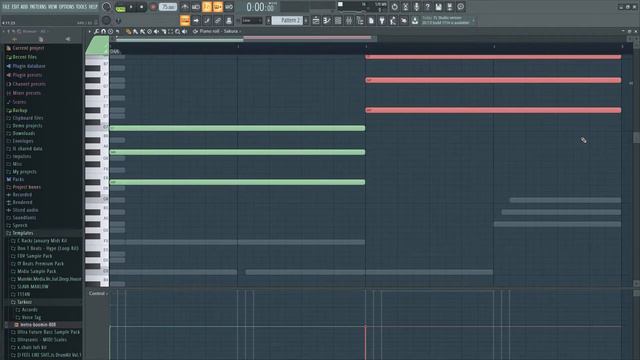Screen dimensions: 640x360
Task: Open the piano roll options arrow menu
Action: click(89, 31)
